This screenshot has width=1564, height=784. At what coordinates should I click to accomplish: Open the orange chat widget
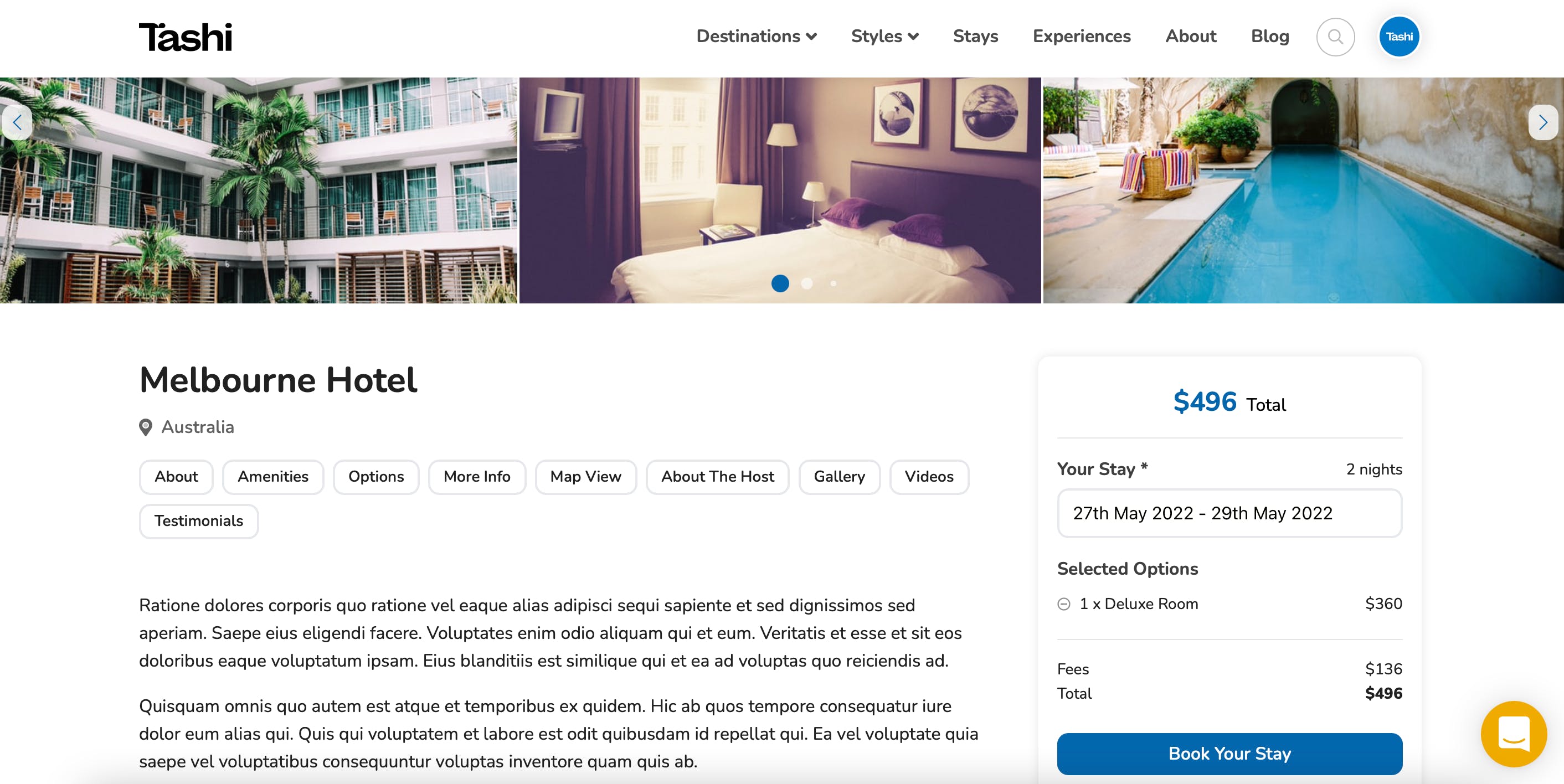pos(1513,734)
